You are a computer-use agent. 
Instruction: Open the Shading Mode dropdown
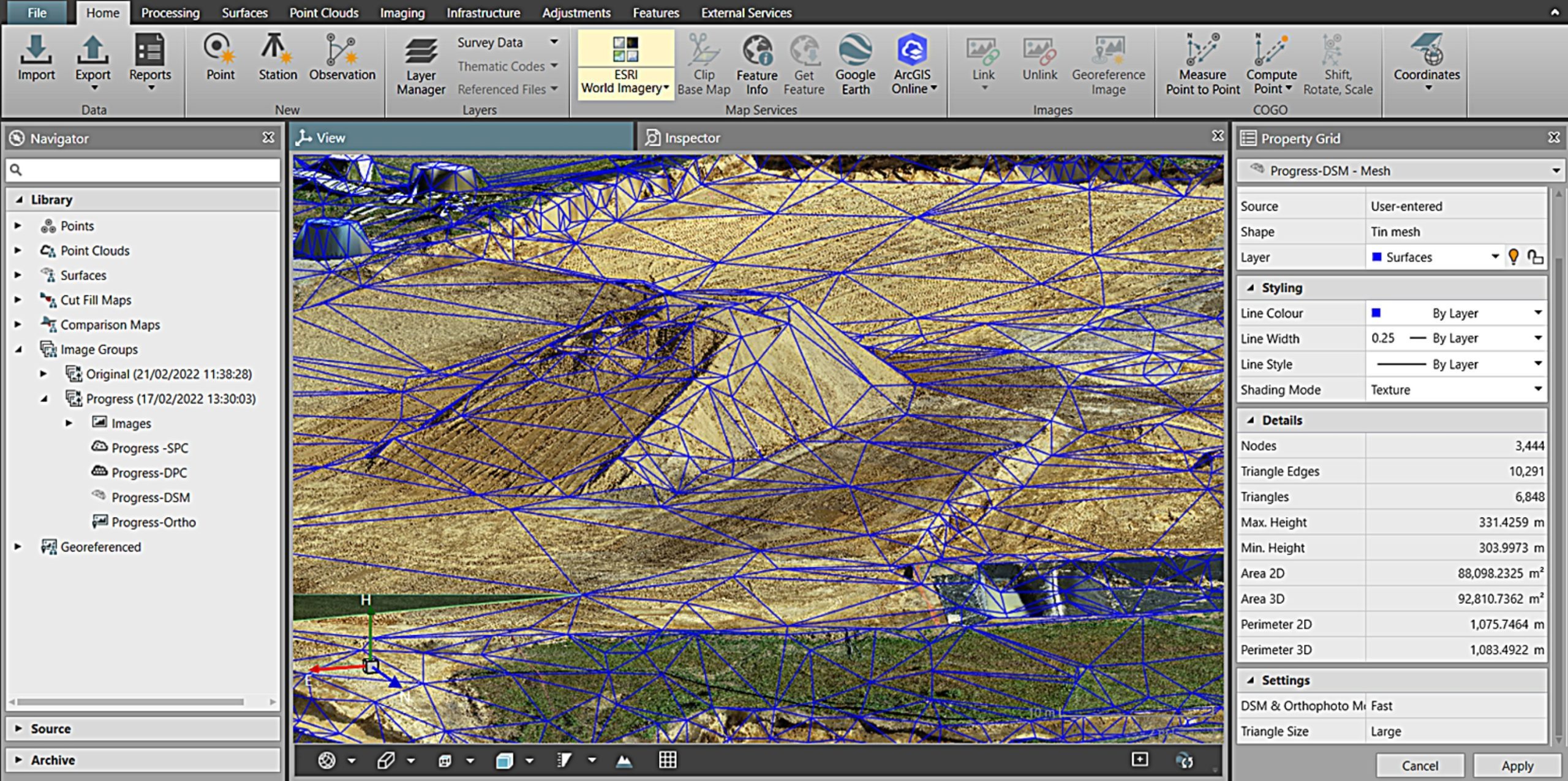click(x=1537, y=390)
